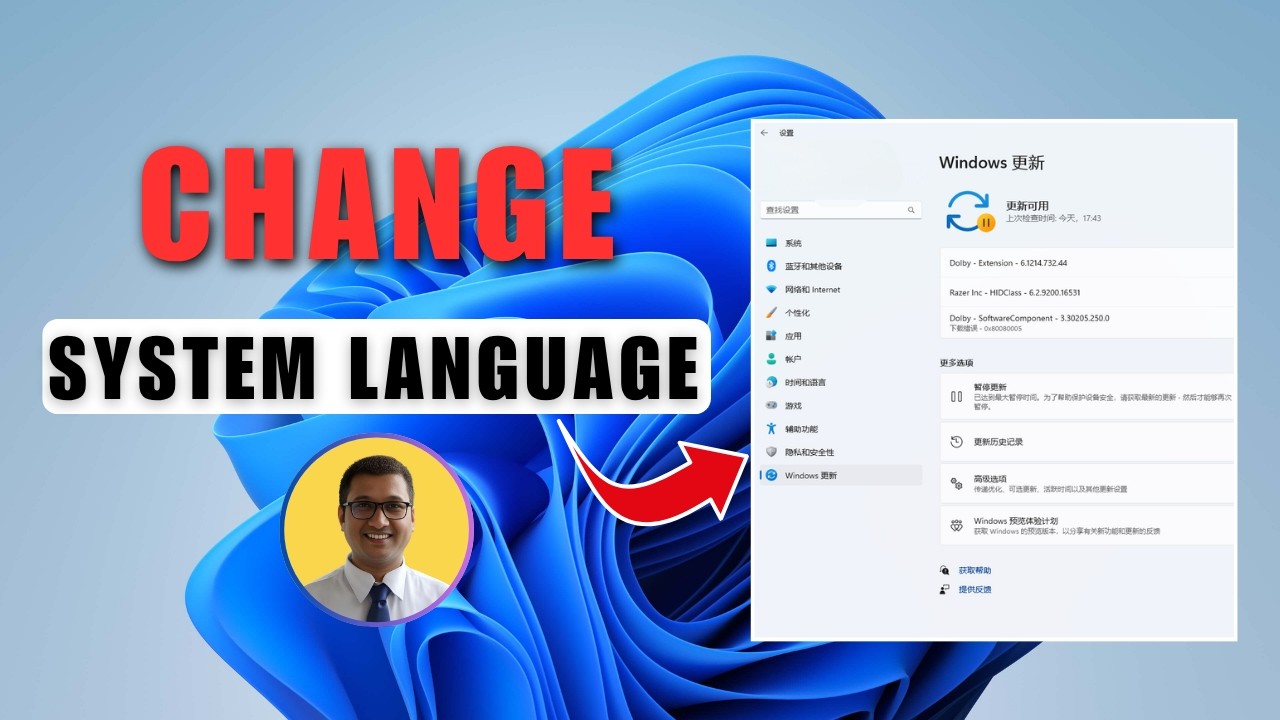
Task: Select the Razer Inc - HIDClass update row
Action: pyautogui.click(x=1087, y=293)
